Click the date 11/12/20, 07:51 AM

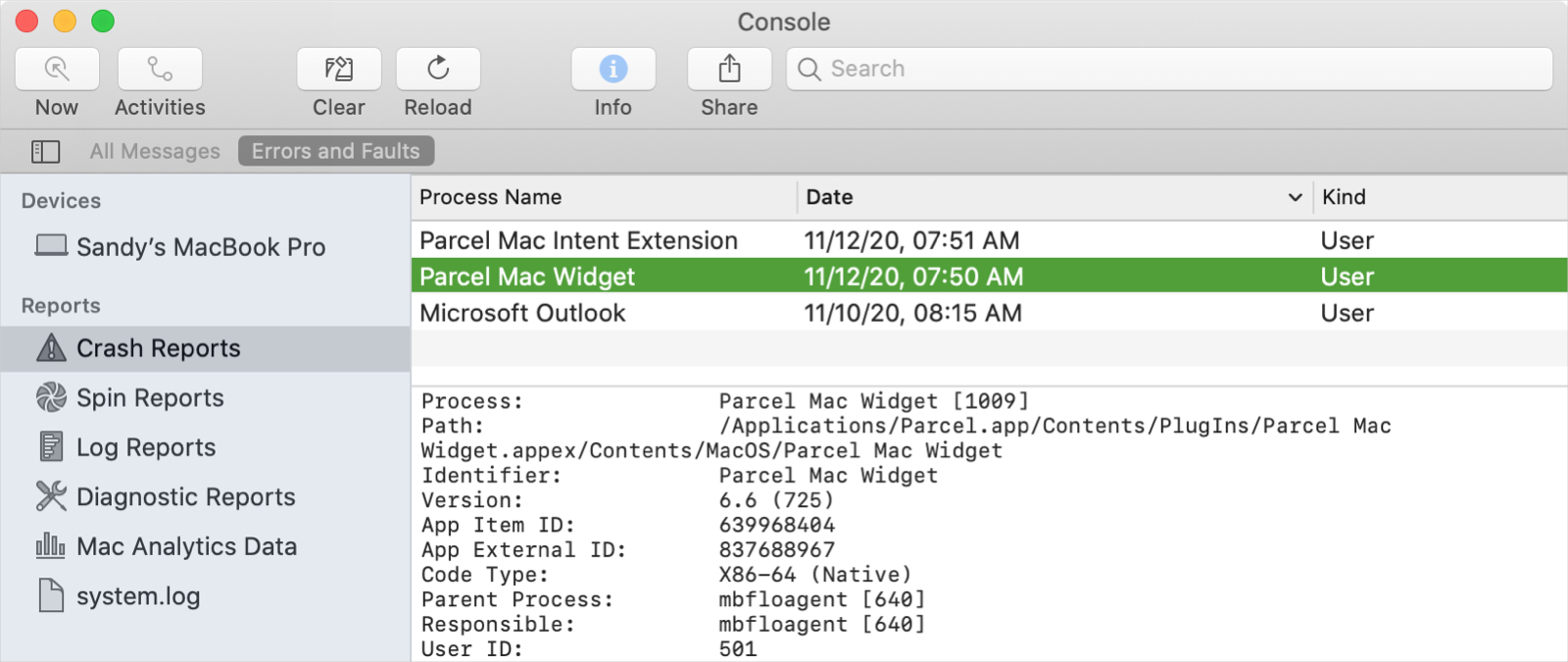tap(911, 240)
